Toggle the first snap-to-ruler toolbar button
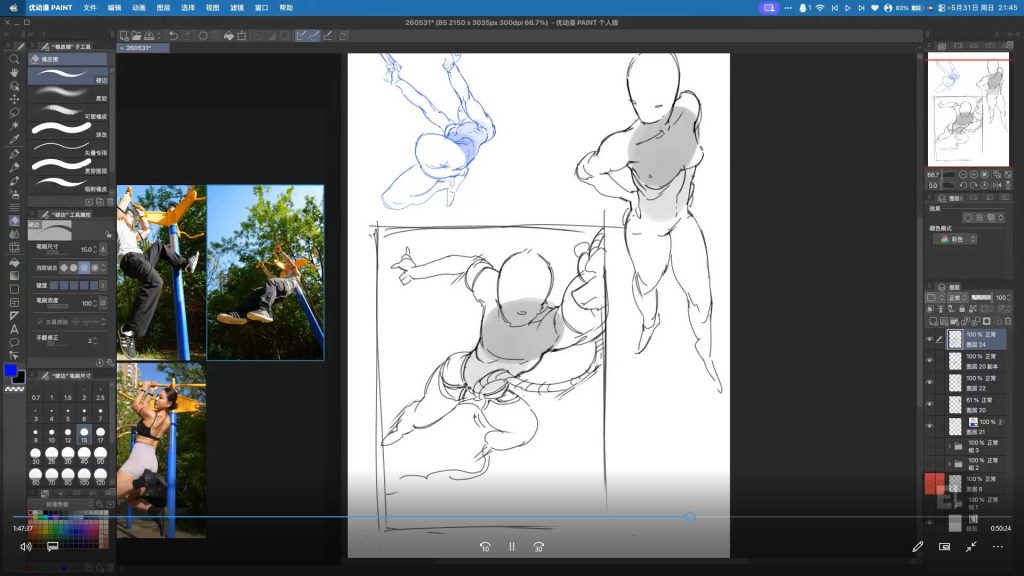 pyautogui.click(x=301, y=36)
